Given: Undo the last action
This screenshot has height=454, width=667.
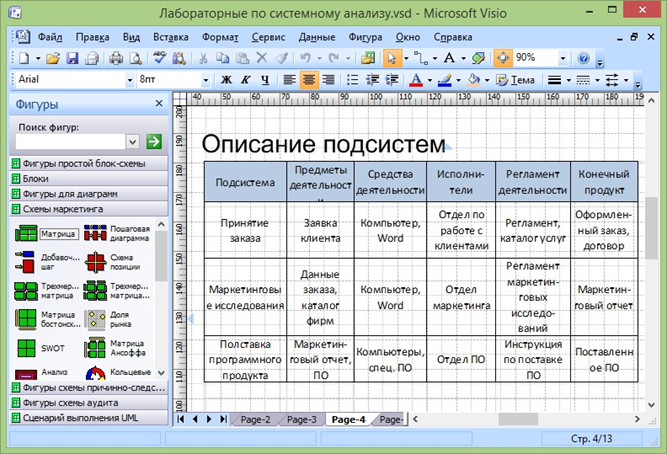Looking at the screenshot, I should point(305,58).
